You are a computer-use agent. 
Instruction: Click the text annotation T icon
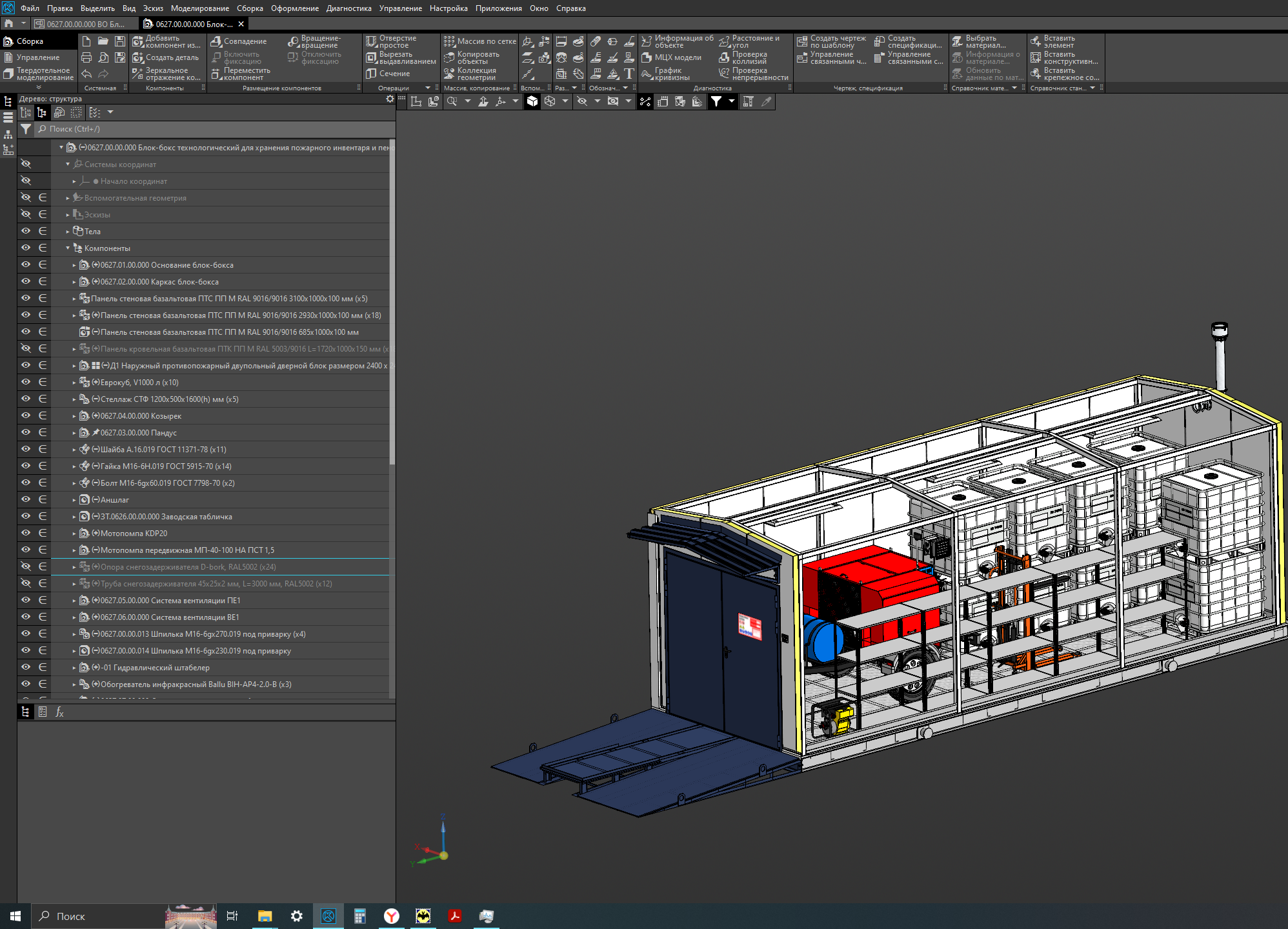[x=629, y=74]
